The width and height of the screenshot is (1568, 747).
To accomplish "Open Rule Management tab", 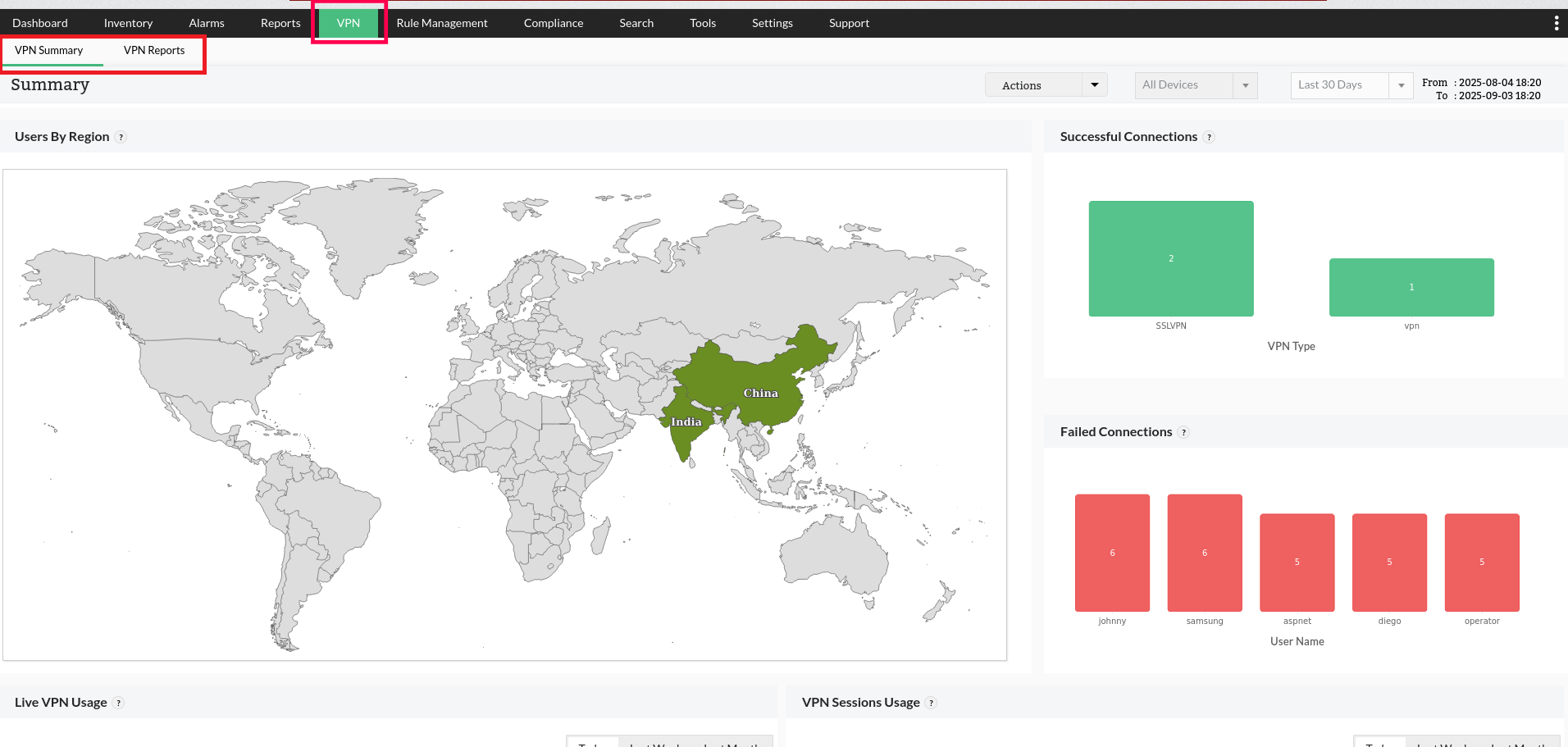I will [442, 23].
